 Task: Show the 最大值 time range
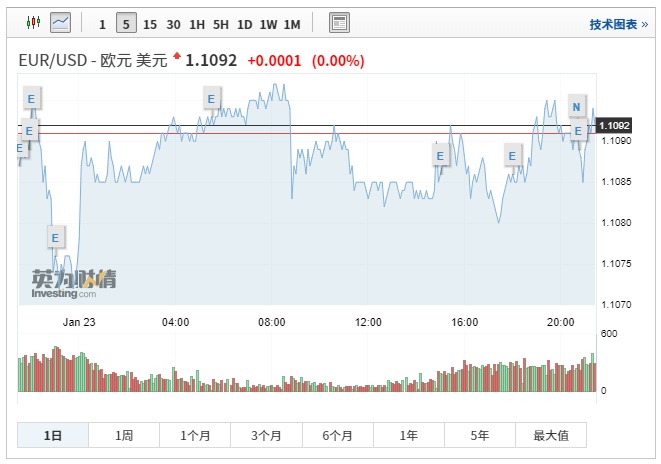point(551,435)
